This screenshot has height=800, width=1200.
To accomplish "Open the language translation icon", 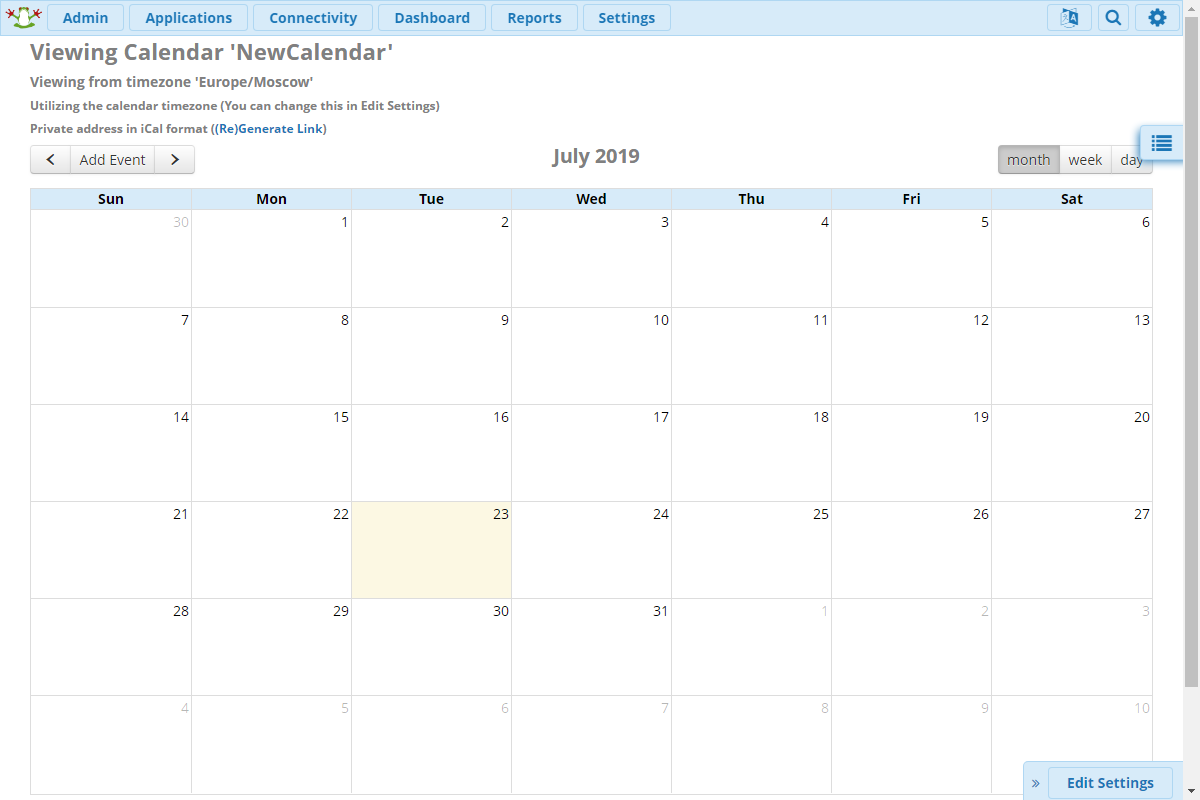I will coord(1069,18).
